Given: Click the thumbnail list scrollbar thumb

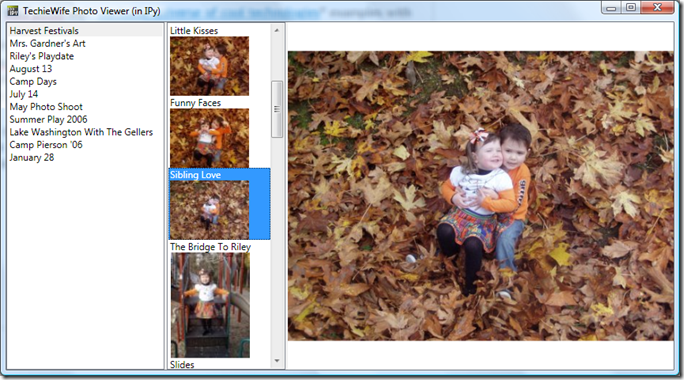Looking at the screenshot, I should pos(277,109).
